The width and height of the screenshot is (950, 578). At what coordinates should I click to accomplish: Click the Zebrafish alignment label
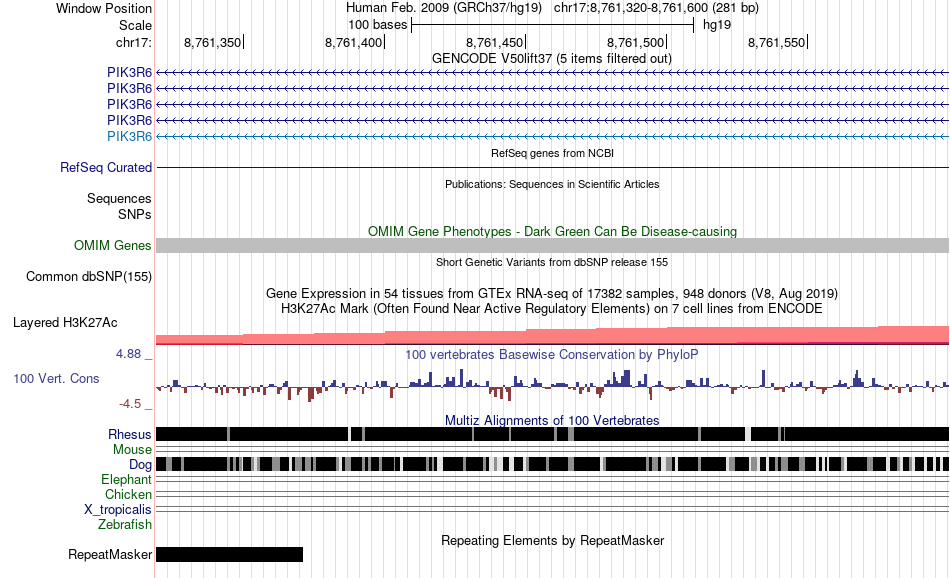125,525
